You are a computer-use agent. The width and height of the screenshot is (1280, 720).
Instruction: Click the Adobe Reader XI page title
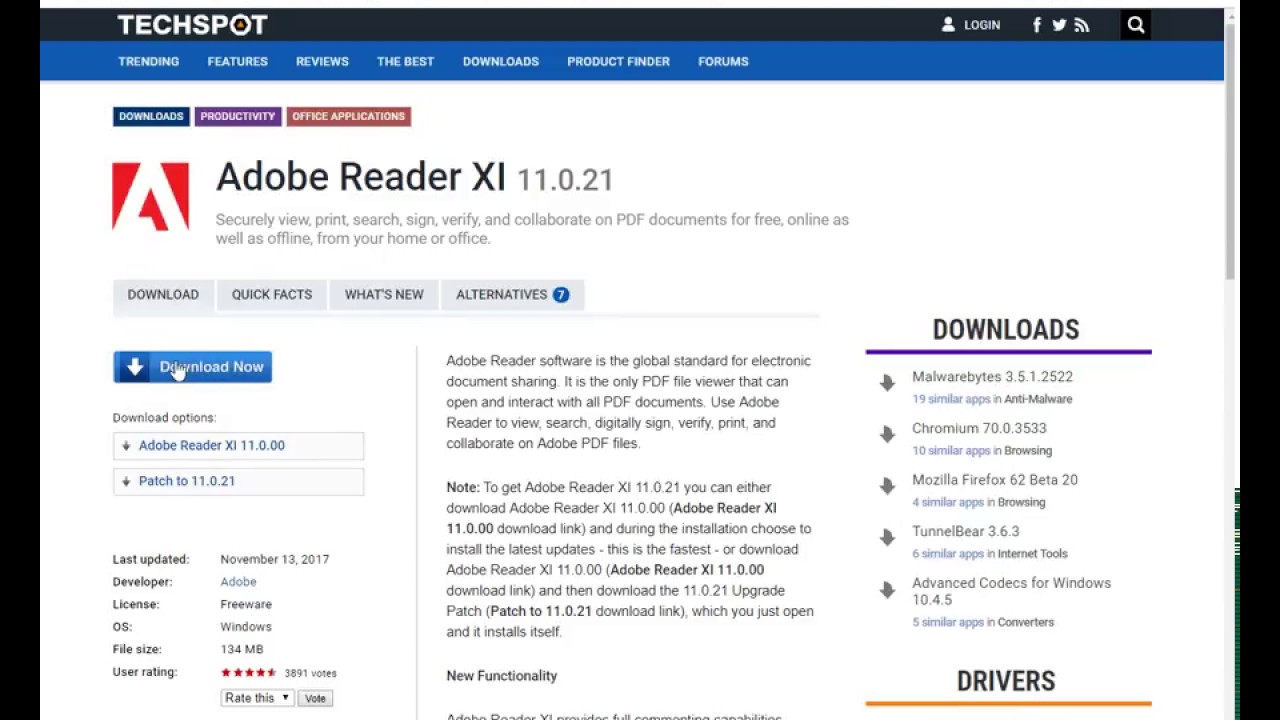[361, 177]
